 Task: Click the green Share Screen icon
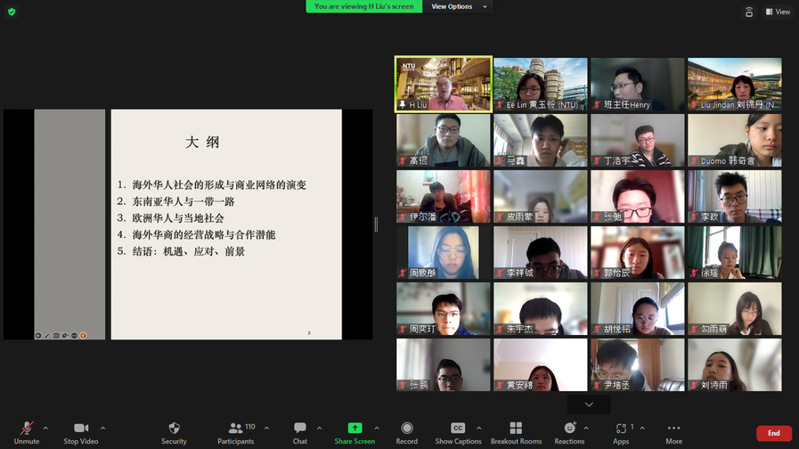tap(354, 428)
